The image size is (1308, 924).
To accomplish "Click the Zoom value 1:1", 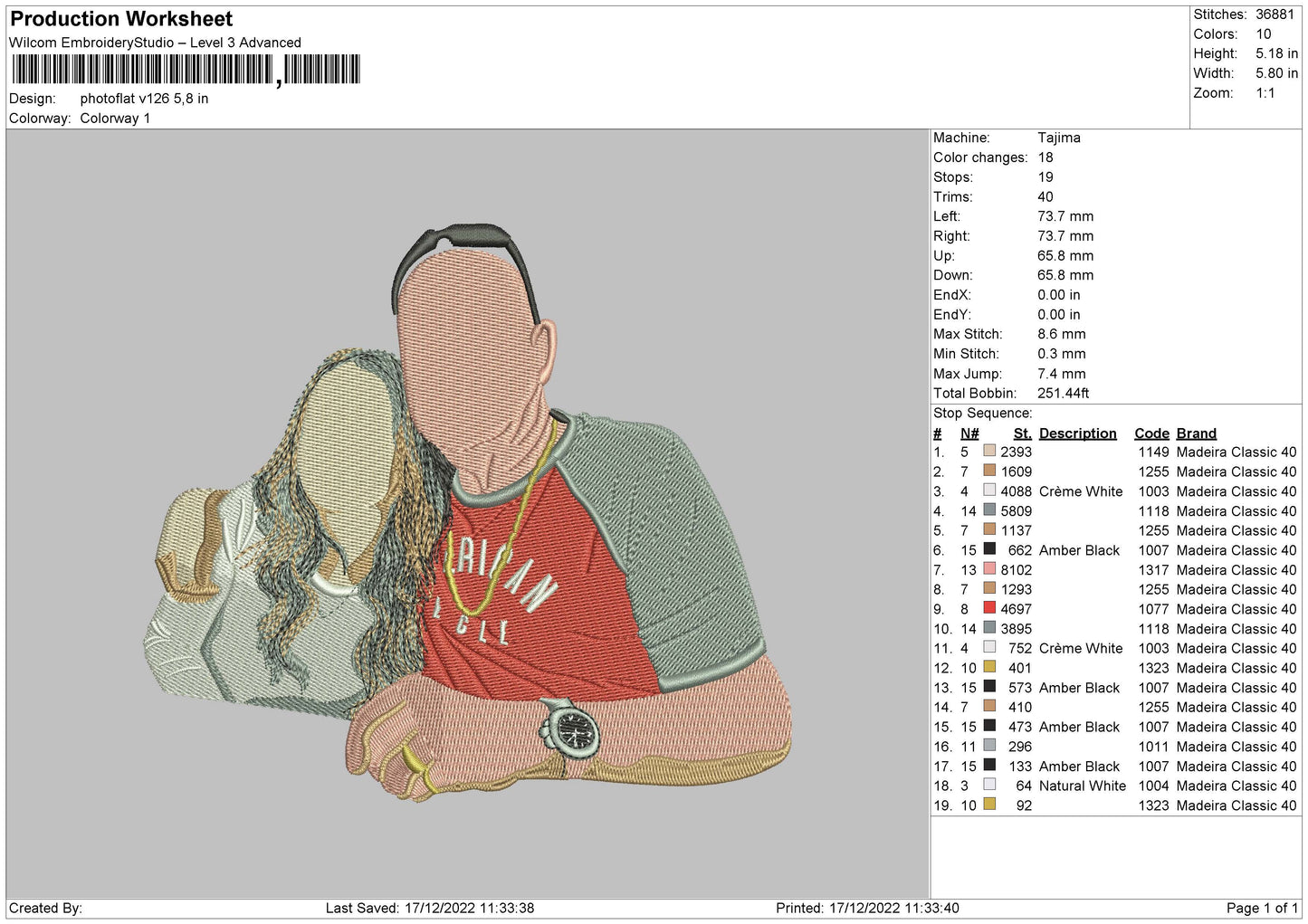I will tap(1265, 93).
